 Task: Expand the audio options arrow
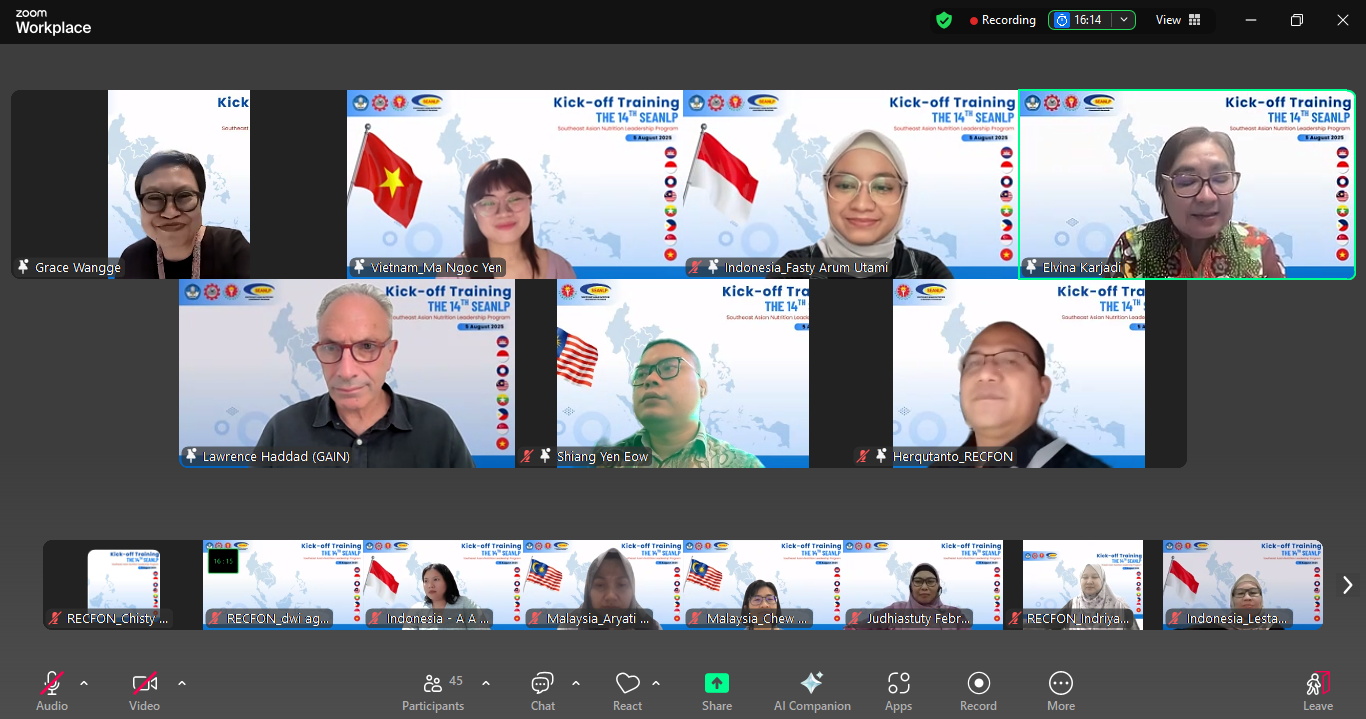(x=84, y=683)
